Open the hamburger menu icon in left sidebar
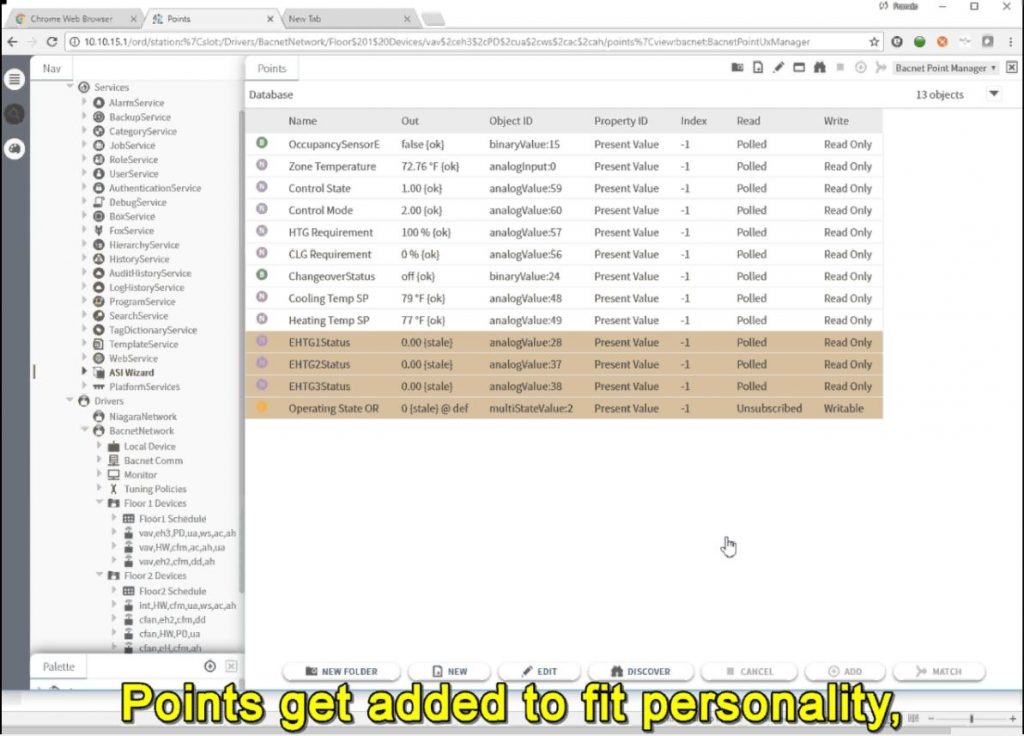The image size is (1024, 736). 15,81
